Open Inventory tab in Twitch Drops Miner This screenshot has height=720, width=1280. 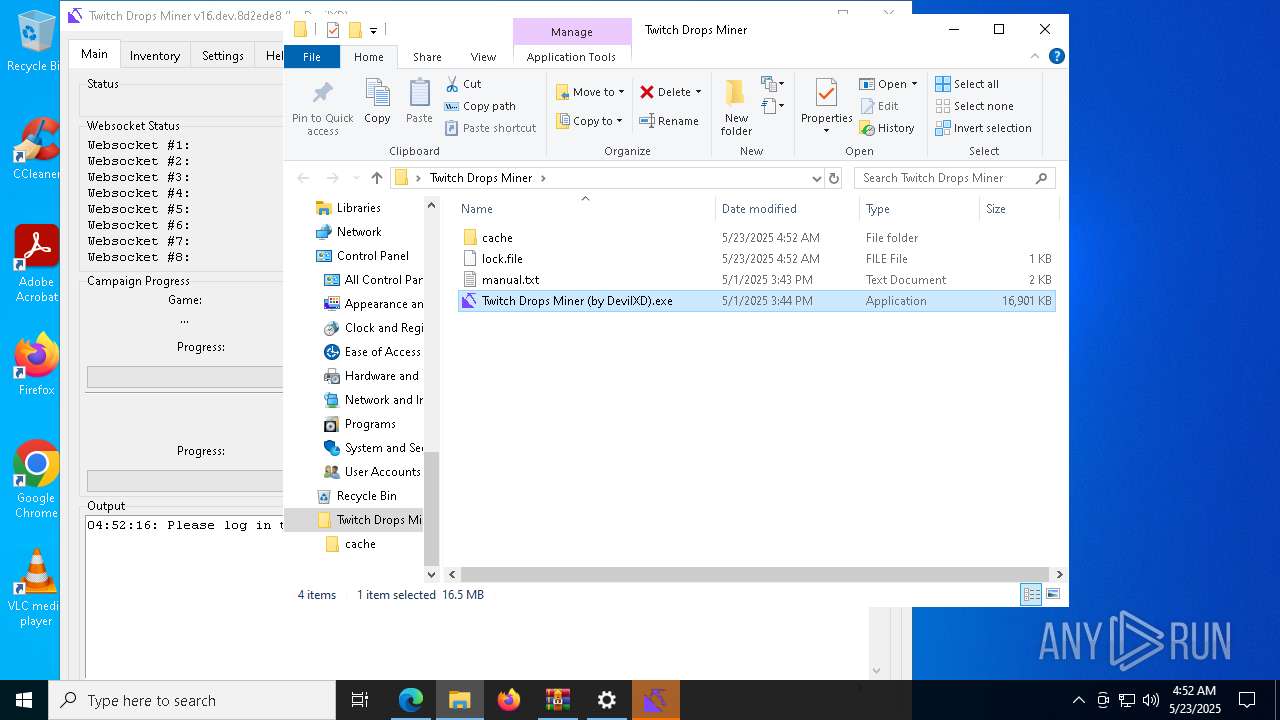pos(155,56)
